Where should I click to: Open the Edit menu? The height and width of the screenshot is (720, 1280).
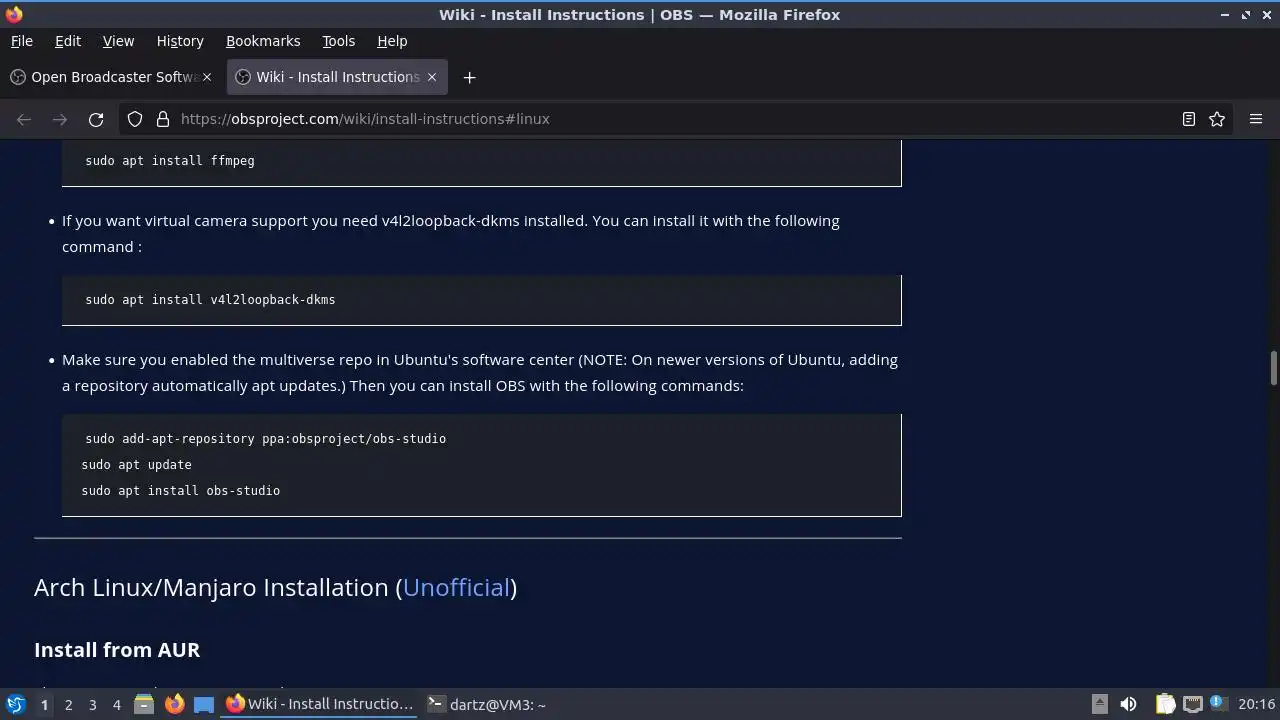[x=68, y=41]
